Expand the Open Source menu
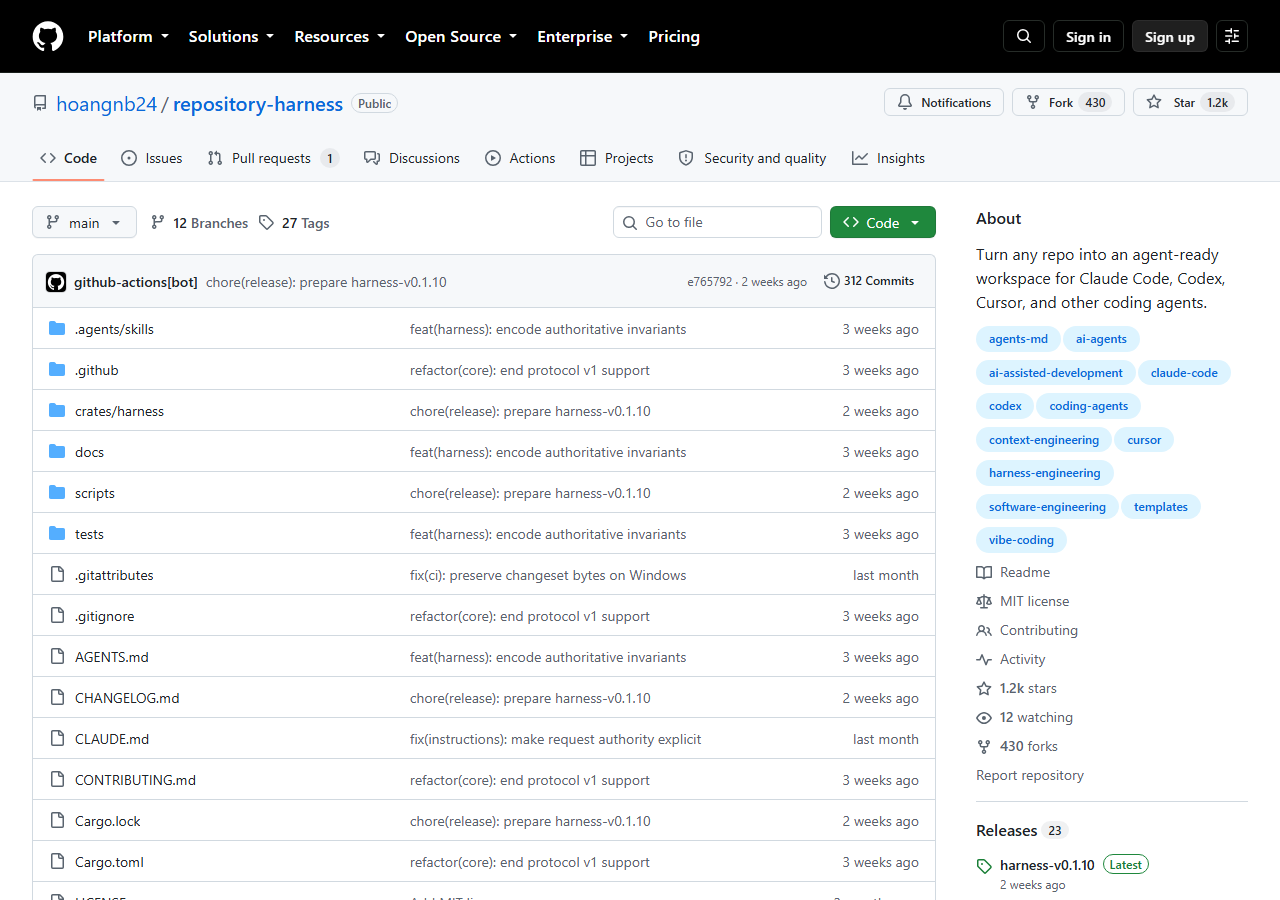Screen dimensions: 1280x900 point(461,37)
